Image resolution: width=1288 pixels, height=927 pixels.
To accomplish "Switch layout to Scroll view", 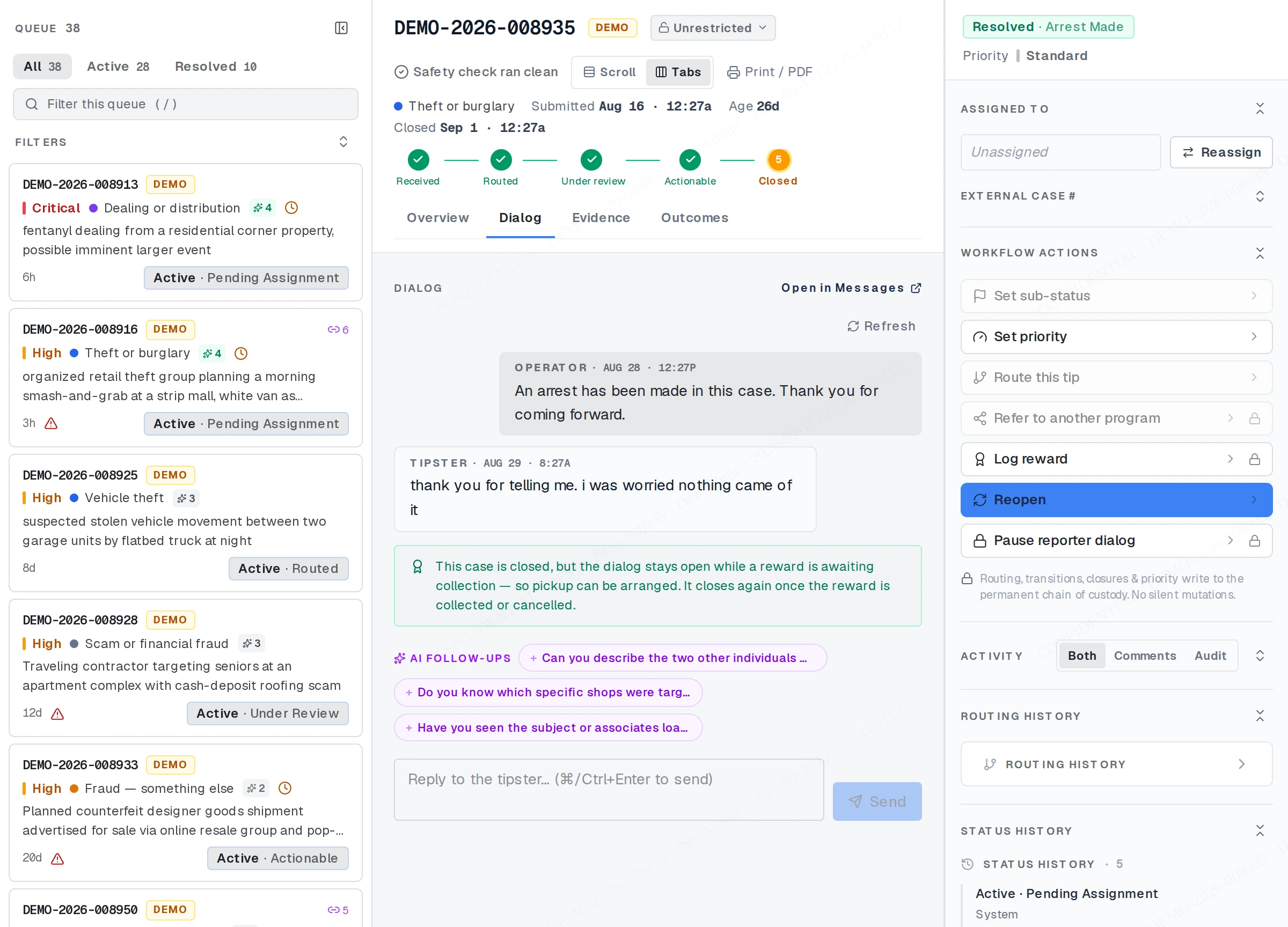I will pyautogui.click(x=609, y=72).
